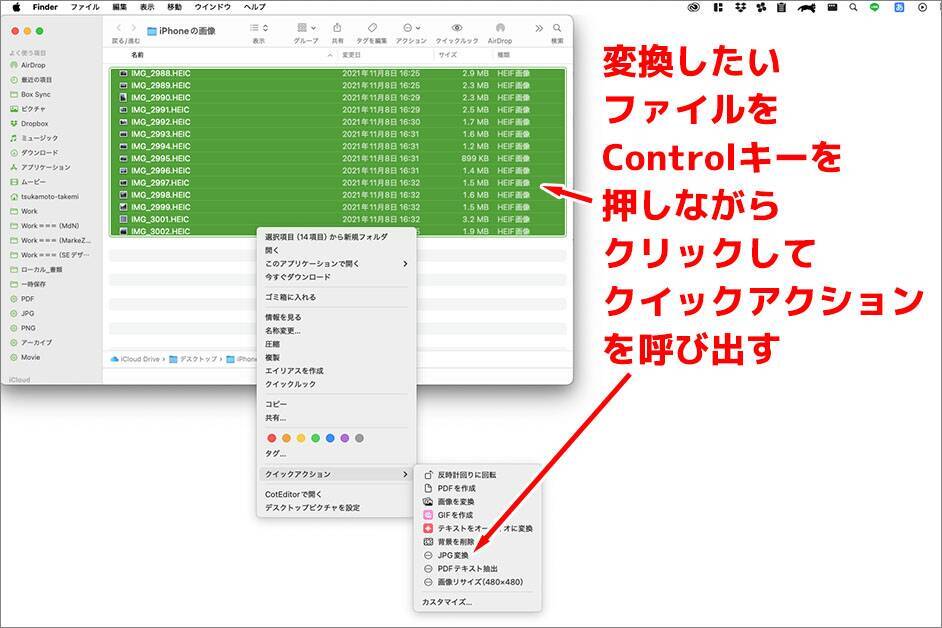Click the Finder forward arrow
942x628 pixels.
click(x=133, y=28)
